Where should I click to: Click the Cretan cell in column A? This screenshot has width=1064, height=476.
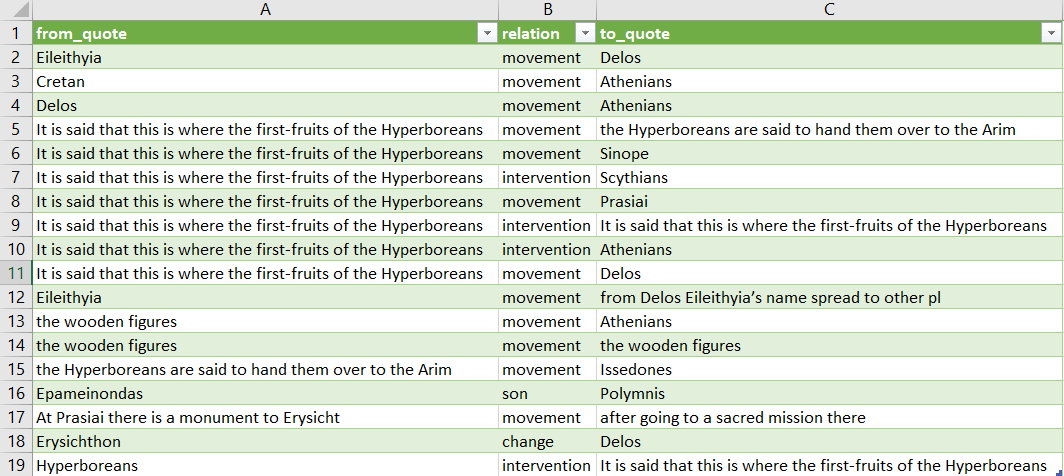pos(60,82)
